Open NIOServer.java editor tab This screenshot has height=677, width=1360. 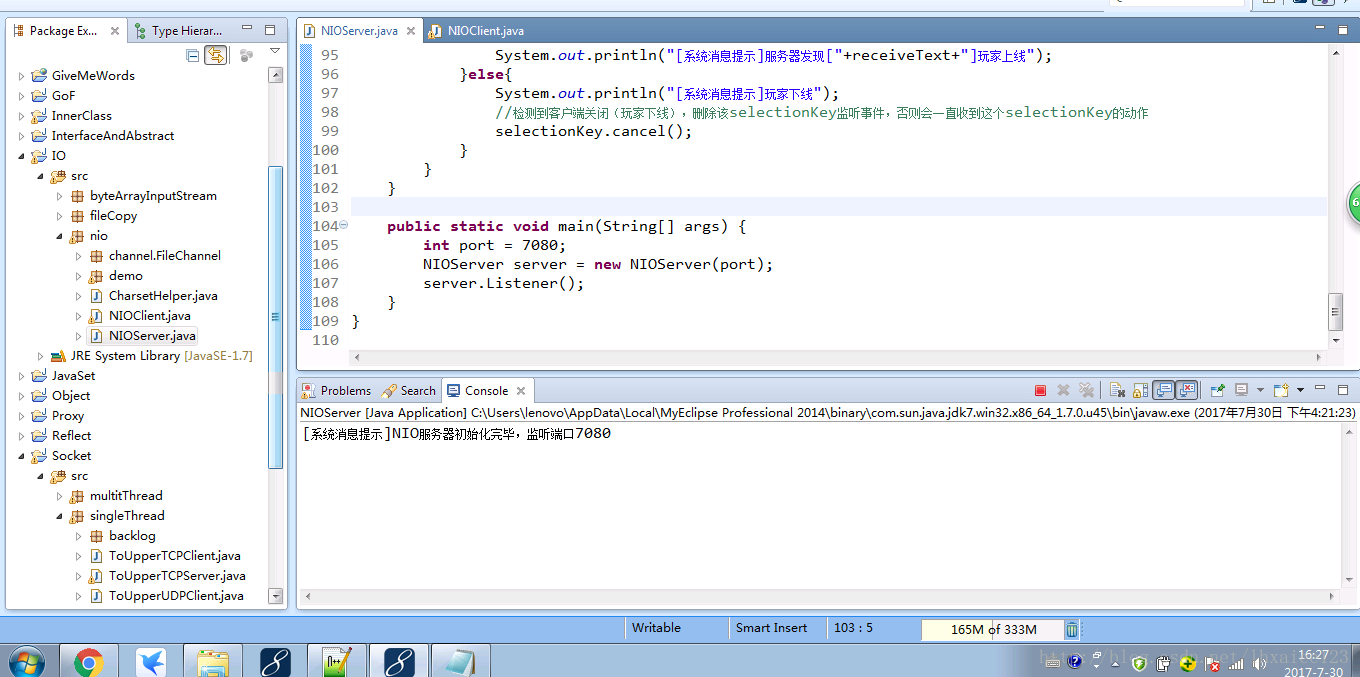click(360, 31)
